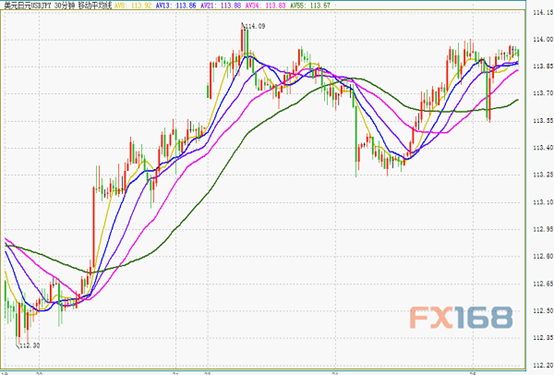Click the 112.50 price axis label
Image resolution: width=554 pixels, height=375 pixels.
click(x=543, y=310)
